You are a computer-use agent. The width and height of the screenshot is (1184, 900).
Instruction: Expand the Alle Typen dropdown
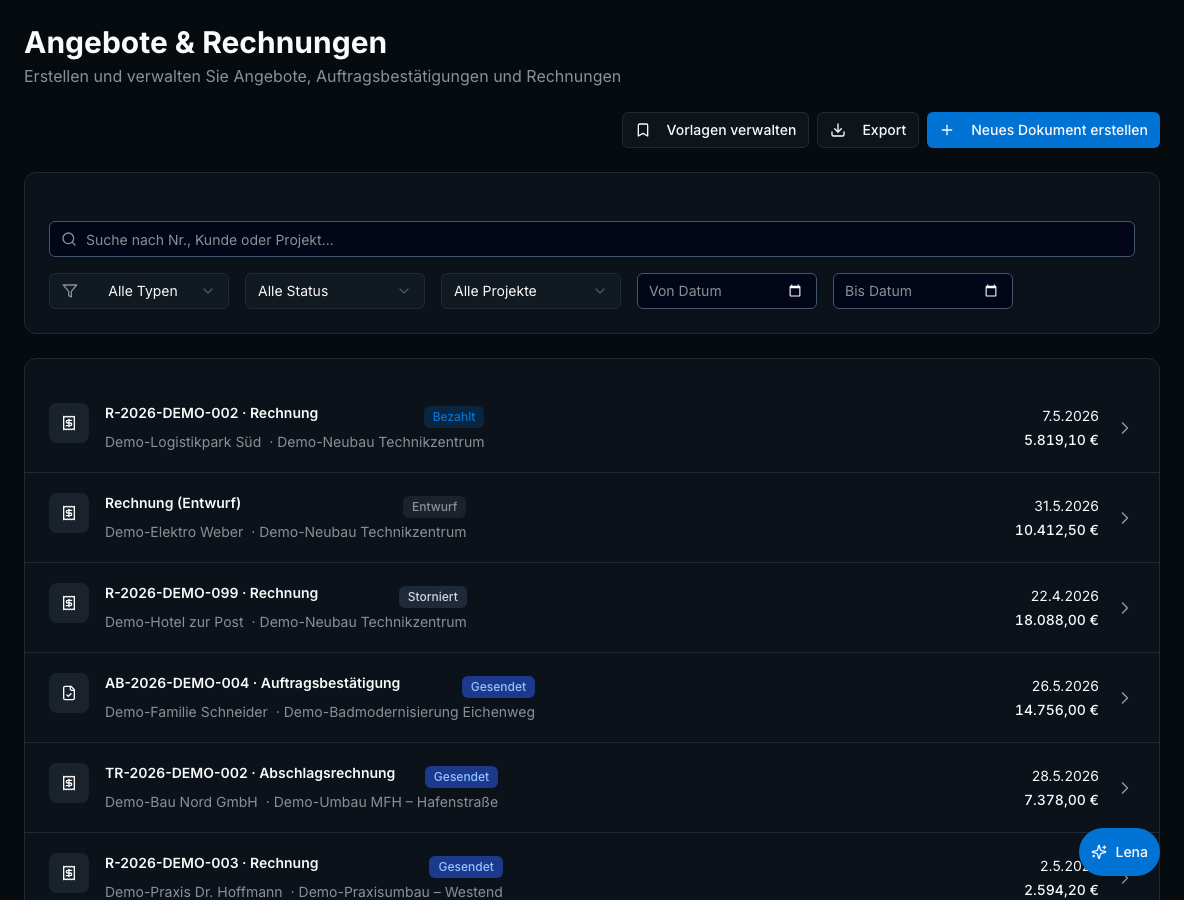click(139, 291)
